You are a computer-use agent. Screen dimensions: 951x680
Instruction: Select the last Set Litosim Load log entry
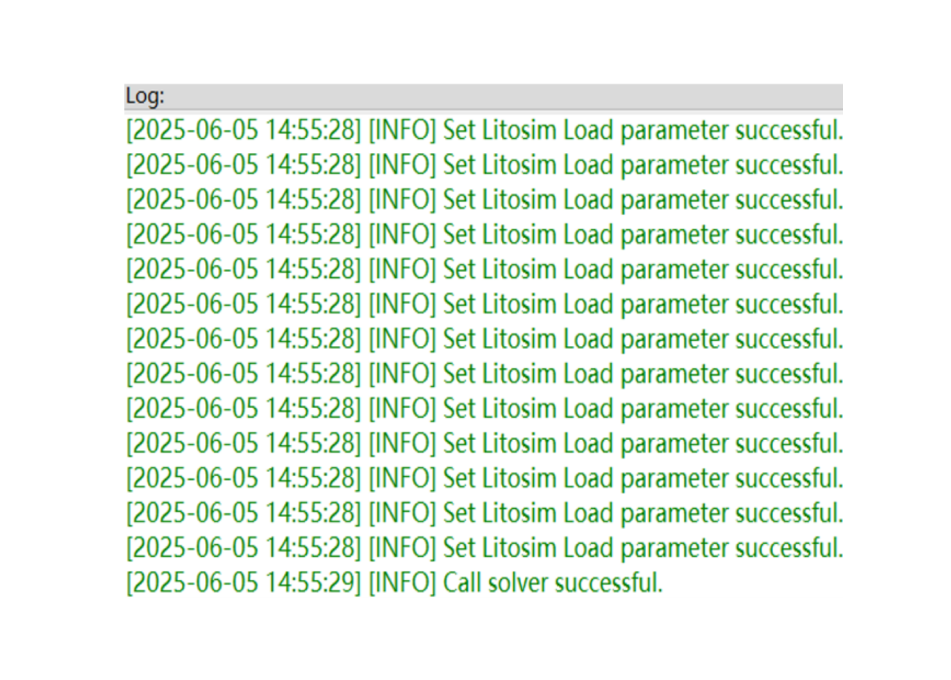(x=485, y=548)
